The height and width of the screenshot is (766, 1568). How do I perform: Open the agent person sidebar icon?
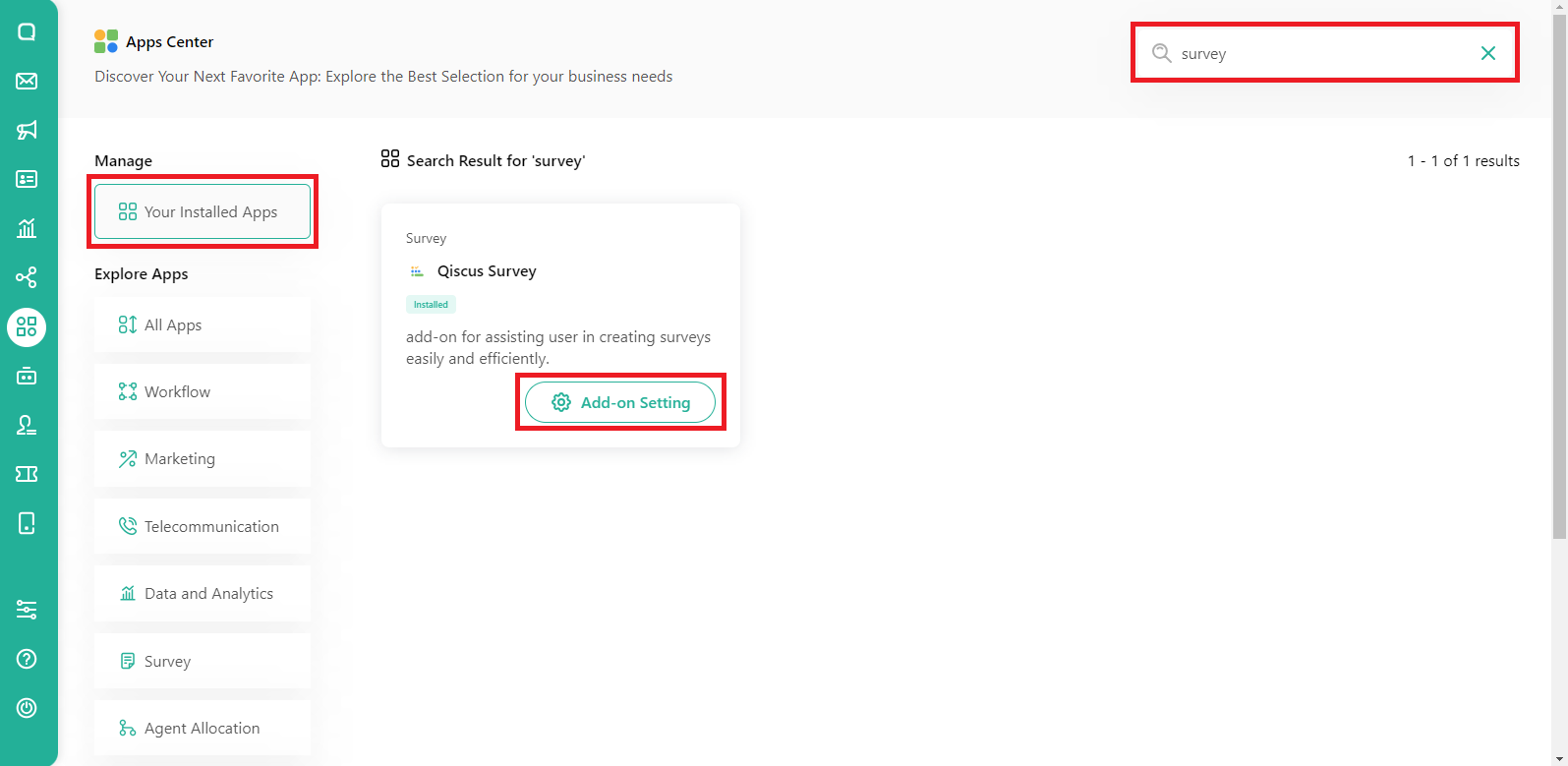[x=27, y=425]
